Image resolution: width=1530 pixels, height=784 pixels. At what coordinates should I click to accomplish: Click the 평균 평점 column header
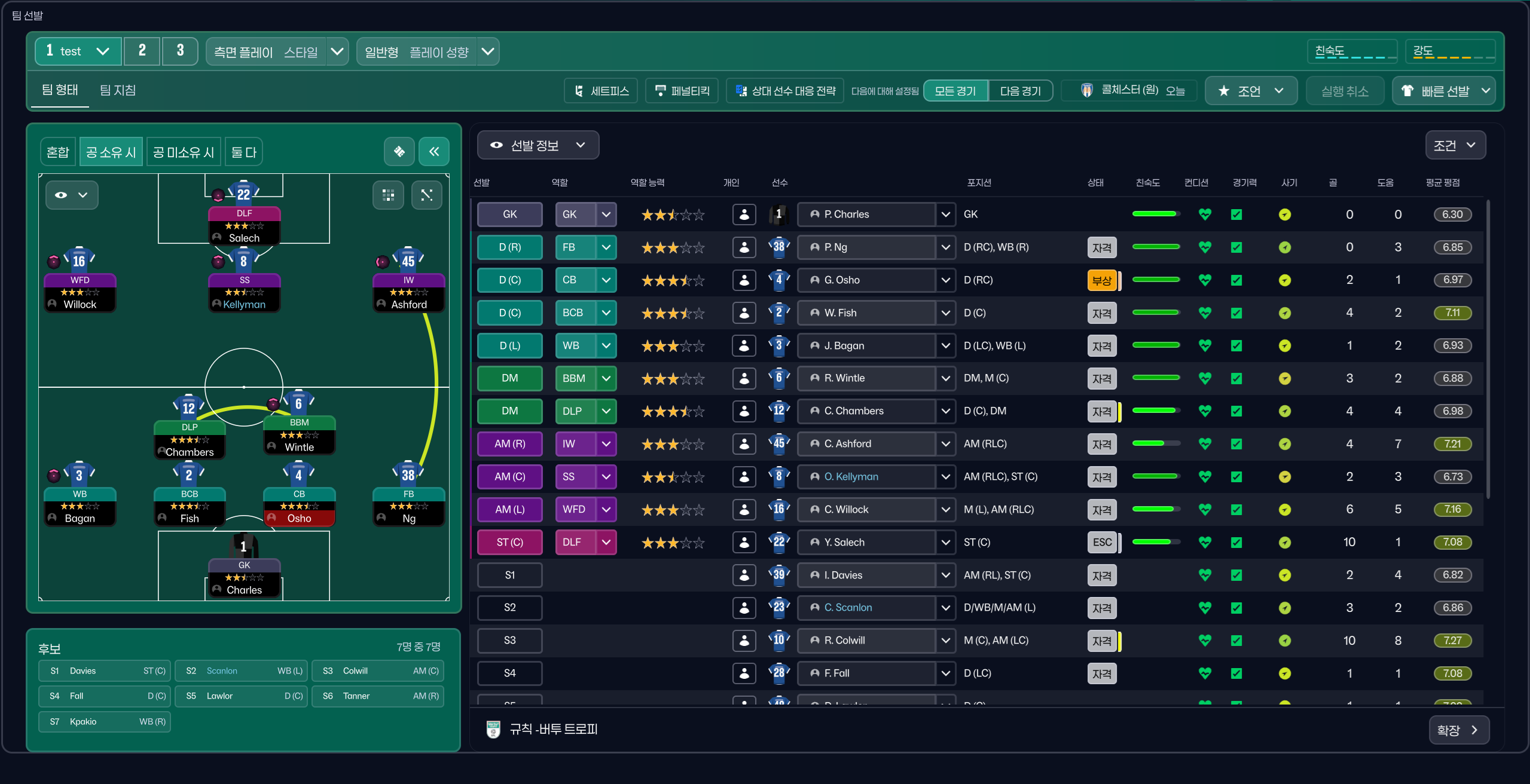pyautogui.click(x=1442, y=182)
